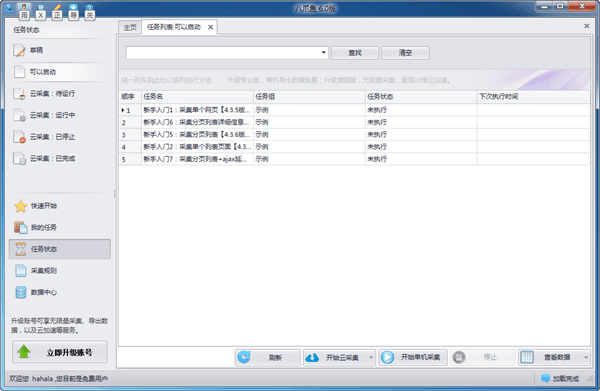Open the 草稿 drafts status item
600x391 pixels.
tap(60, 50)
